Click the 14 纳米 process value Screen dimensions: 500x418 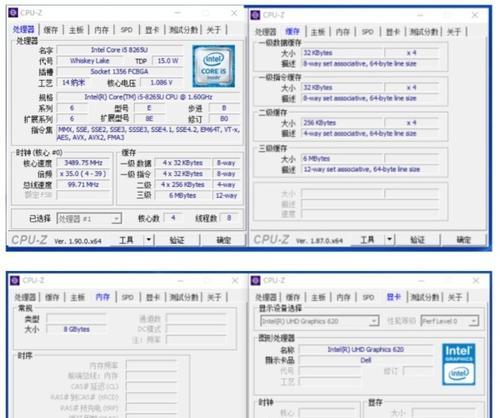74,82
